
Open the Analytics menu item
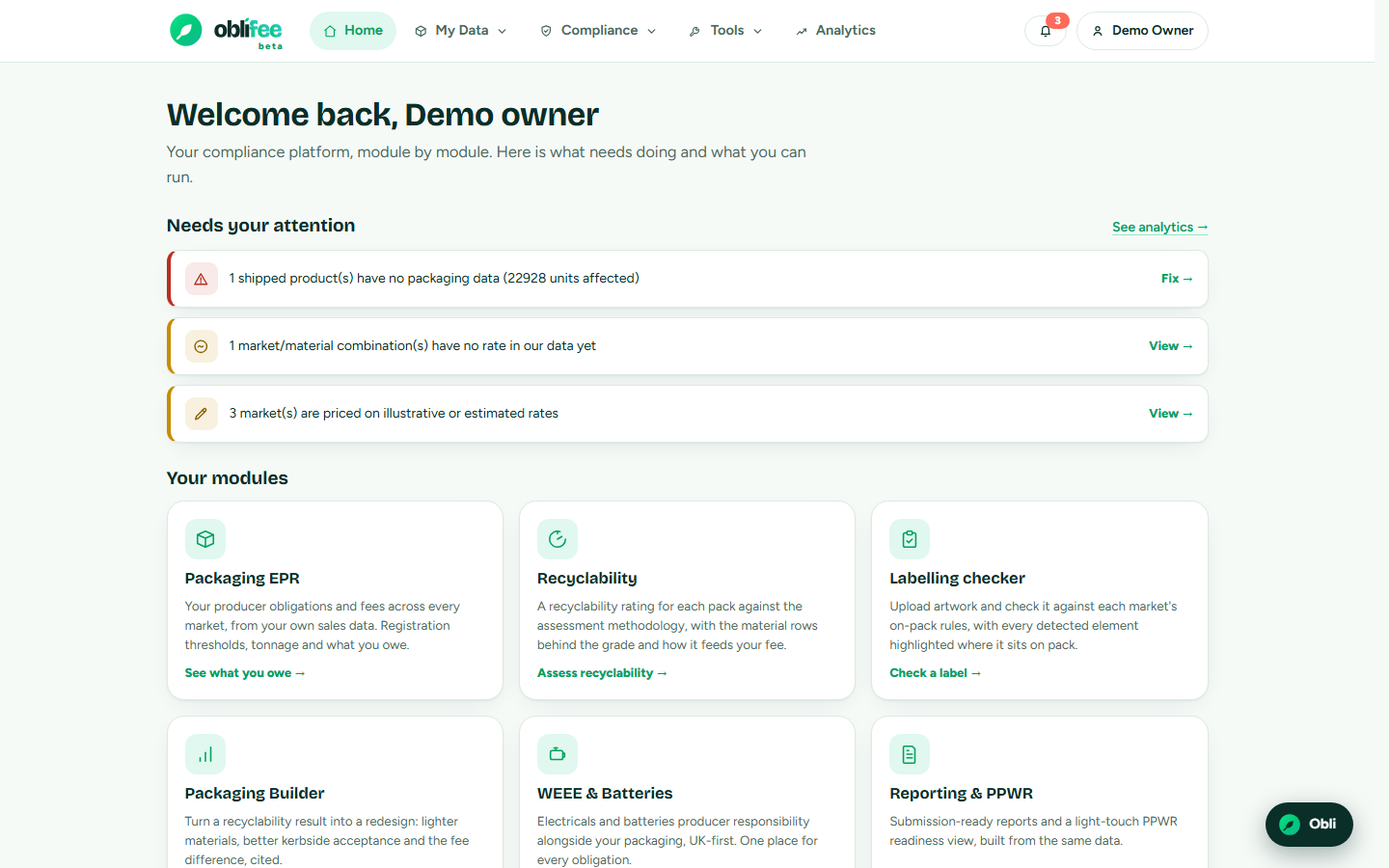click(835, 31)
